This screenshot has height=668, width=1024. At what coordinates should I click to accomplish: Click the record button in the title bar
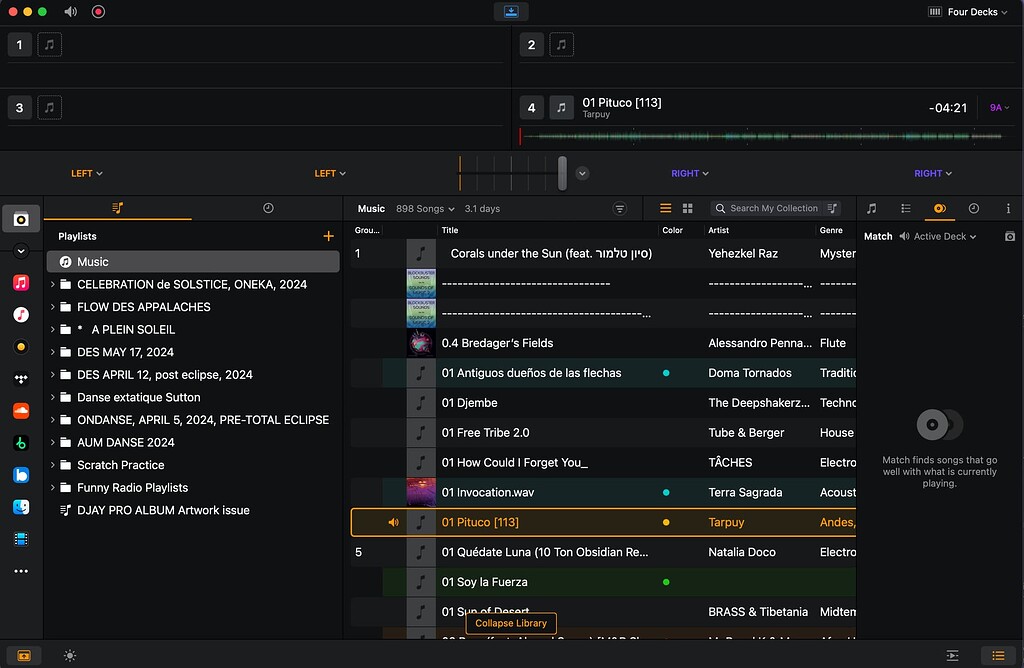[98, 12]
